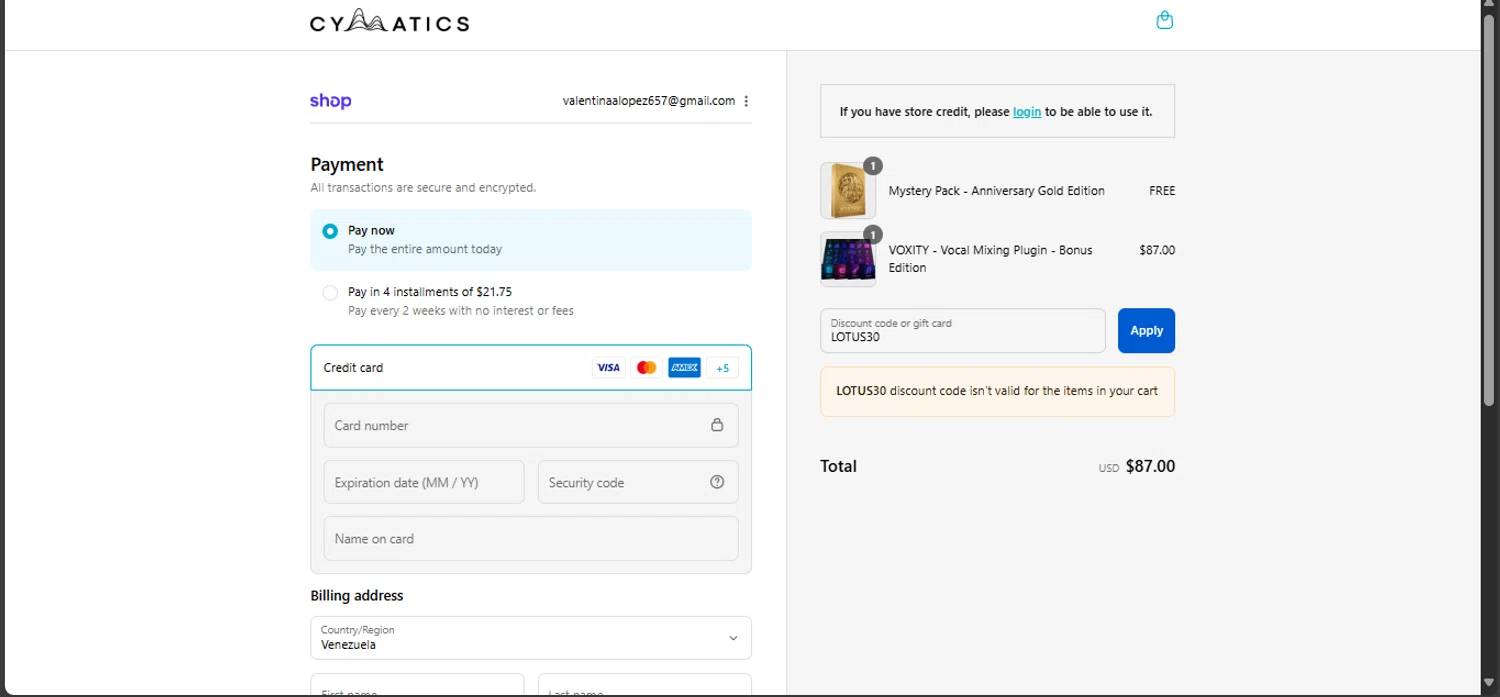Viewport: 1500px width, 697px height.
Task: Click the Name on card field
Action: (531, 539)
